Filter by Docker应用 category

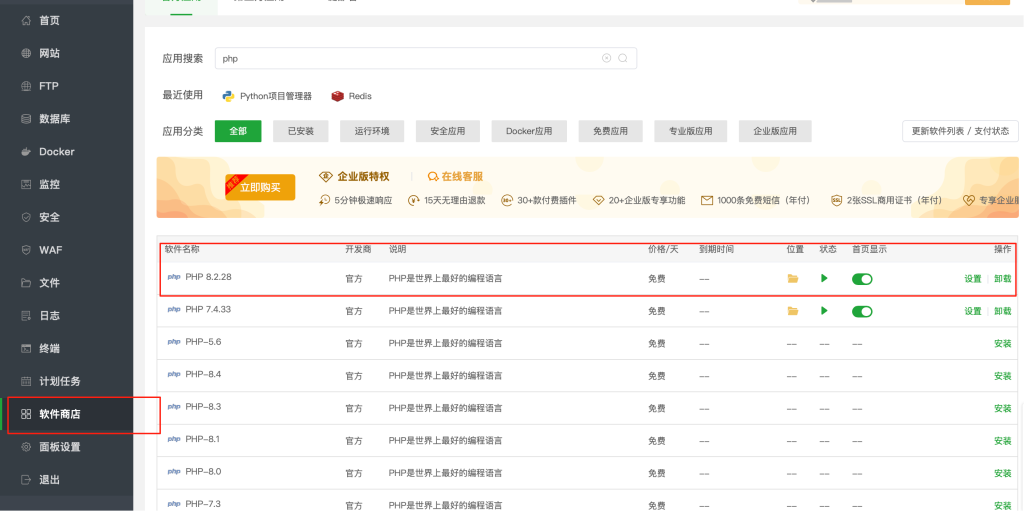pyautogui.click(x=529, y=131)
